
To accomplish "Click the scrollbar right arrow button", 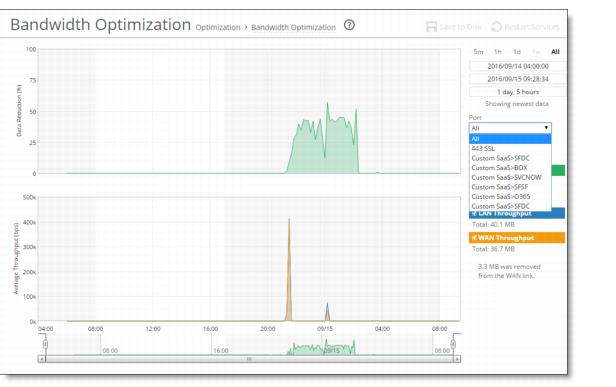I will click(x=457, y=359).
